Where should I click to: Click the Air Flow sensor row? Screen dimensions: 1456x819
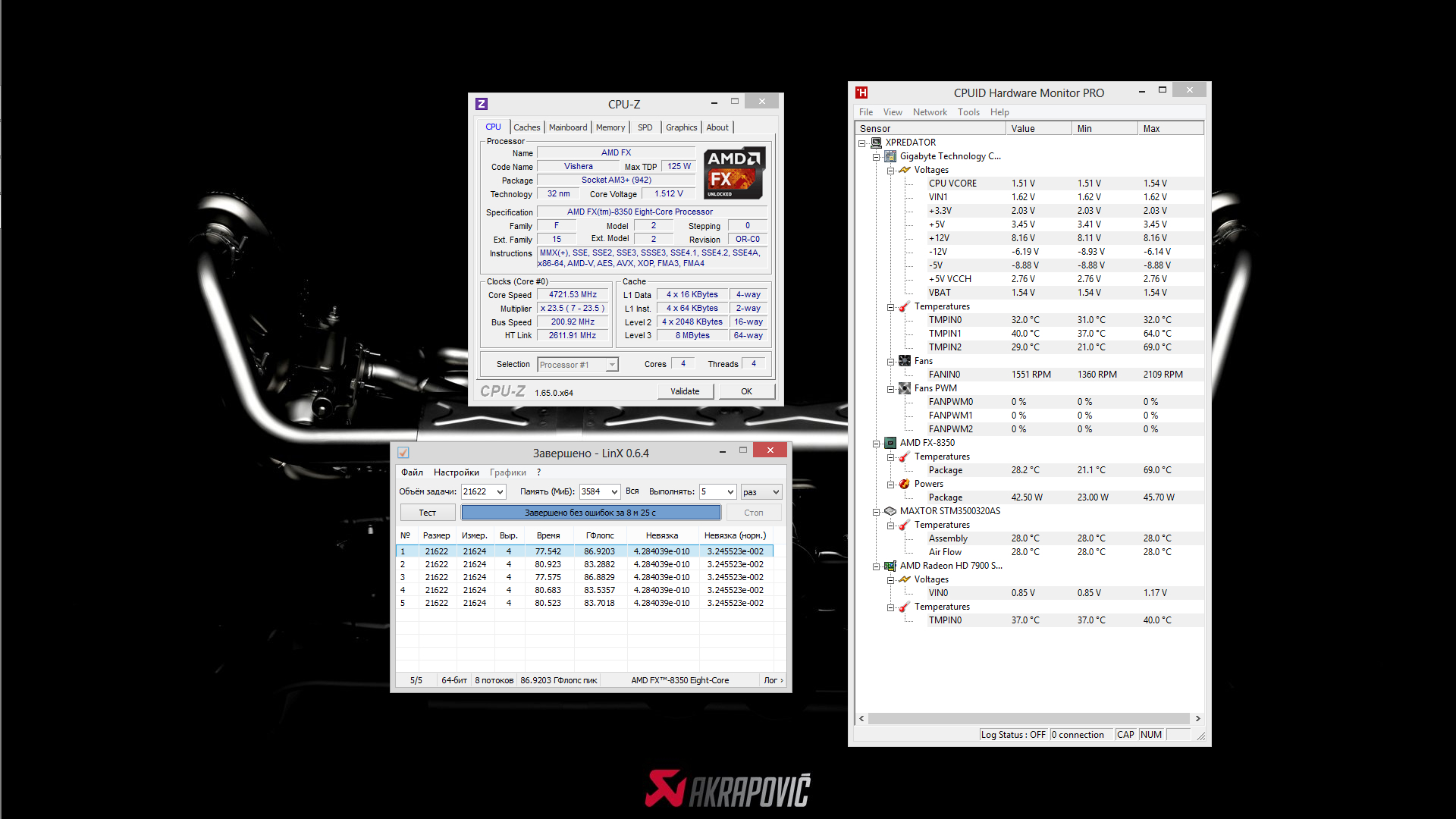click(1029, 552)
